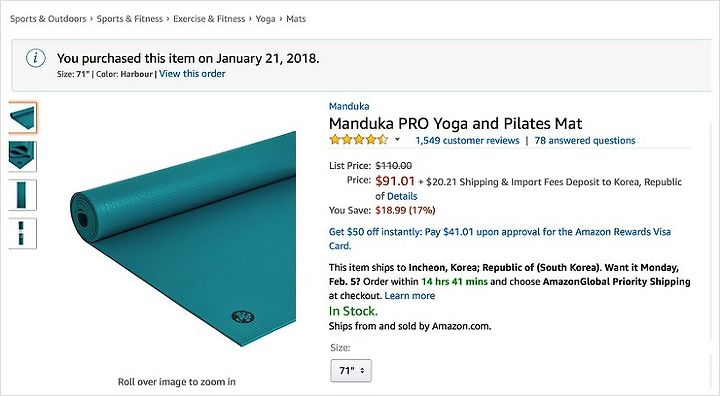Select the fourth mat thumbnail
Screen dimensions: 720x396
tap(22, 233)
